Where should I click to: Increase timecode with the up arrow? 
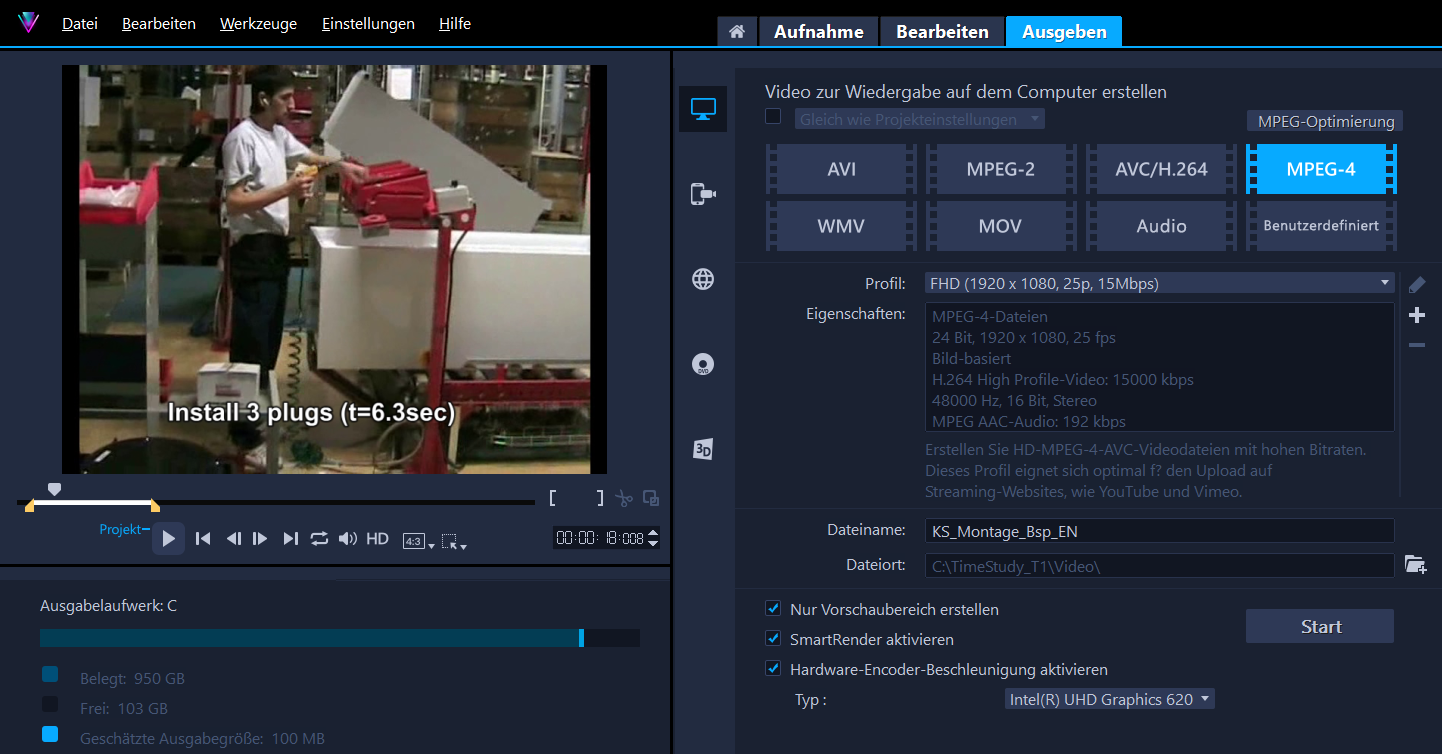point(653,533)
